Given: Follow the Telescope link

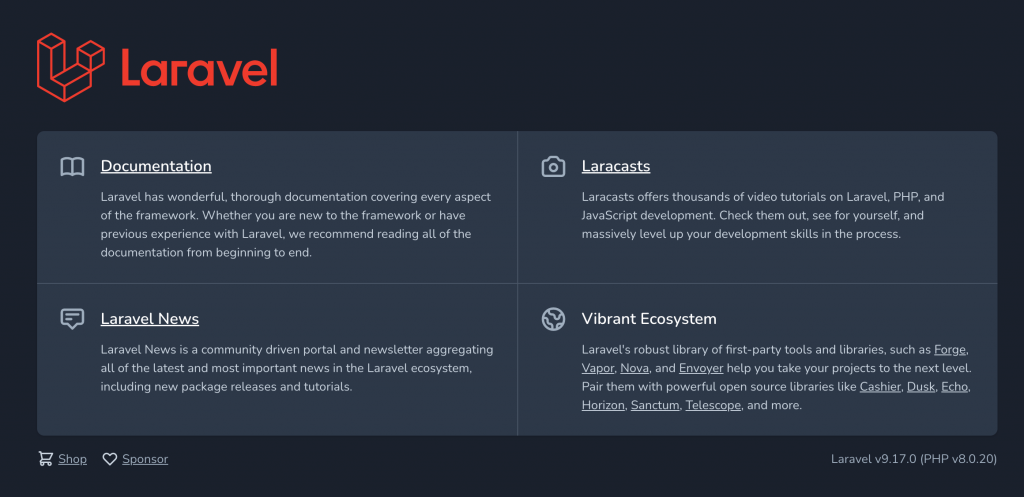Looking at the screenshot, I should [x=713, y=406].
